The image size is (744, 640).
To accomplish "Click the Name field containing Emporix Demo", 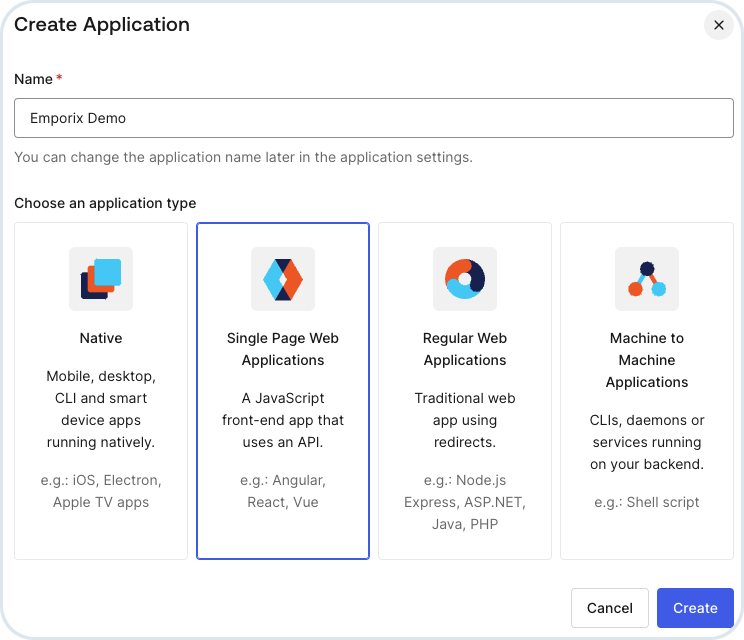I will coord(373,118).
